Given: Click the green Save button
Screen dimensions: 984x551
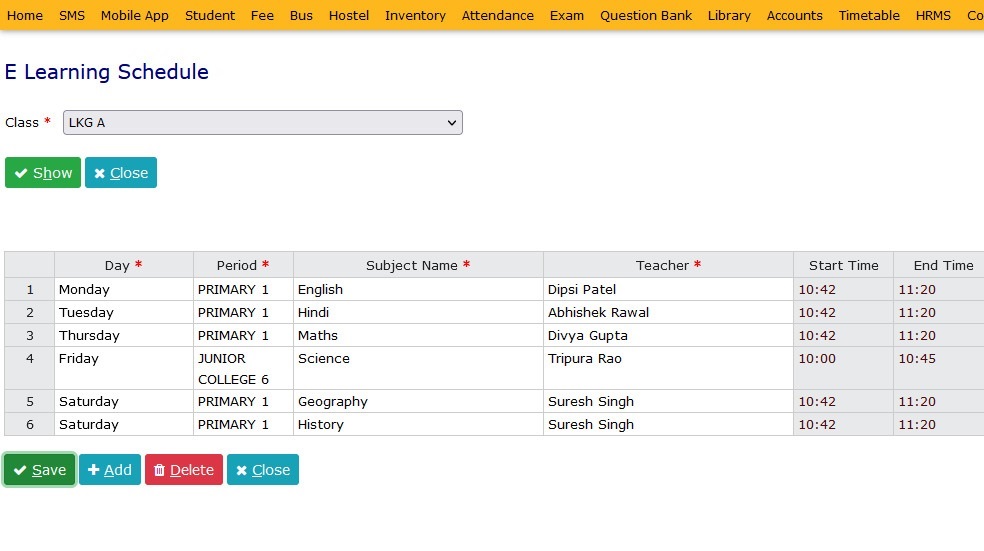Looking at the screenshot, I should [x=40, y=470].
